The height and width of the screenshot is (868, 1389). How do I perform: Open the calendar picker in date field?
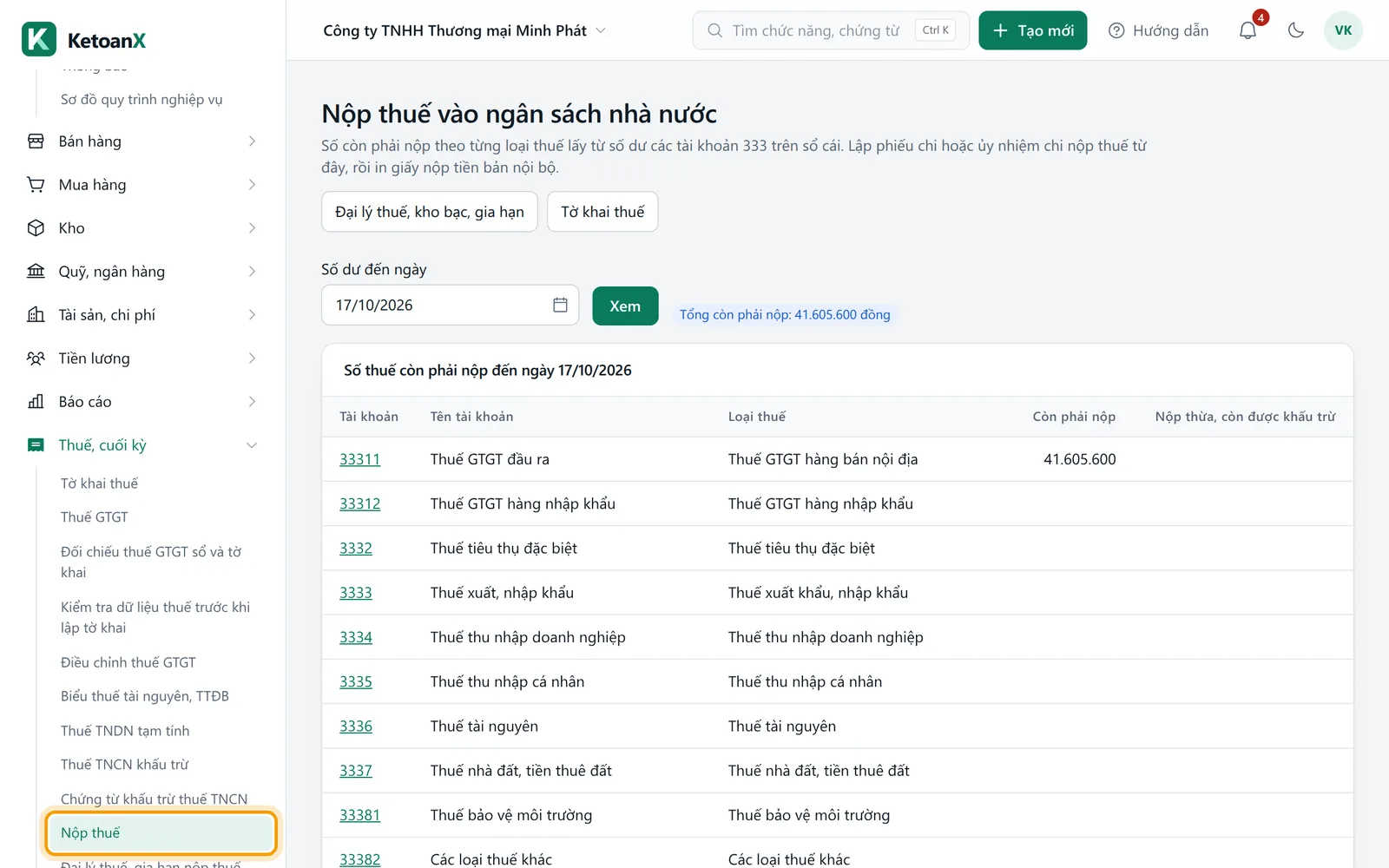point(560,306)
